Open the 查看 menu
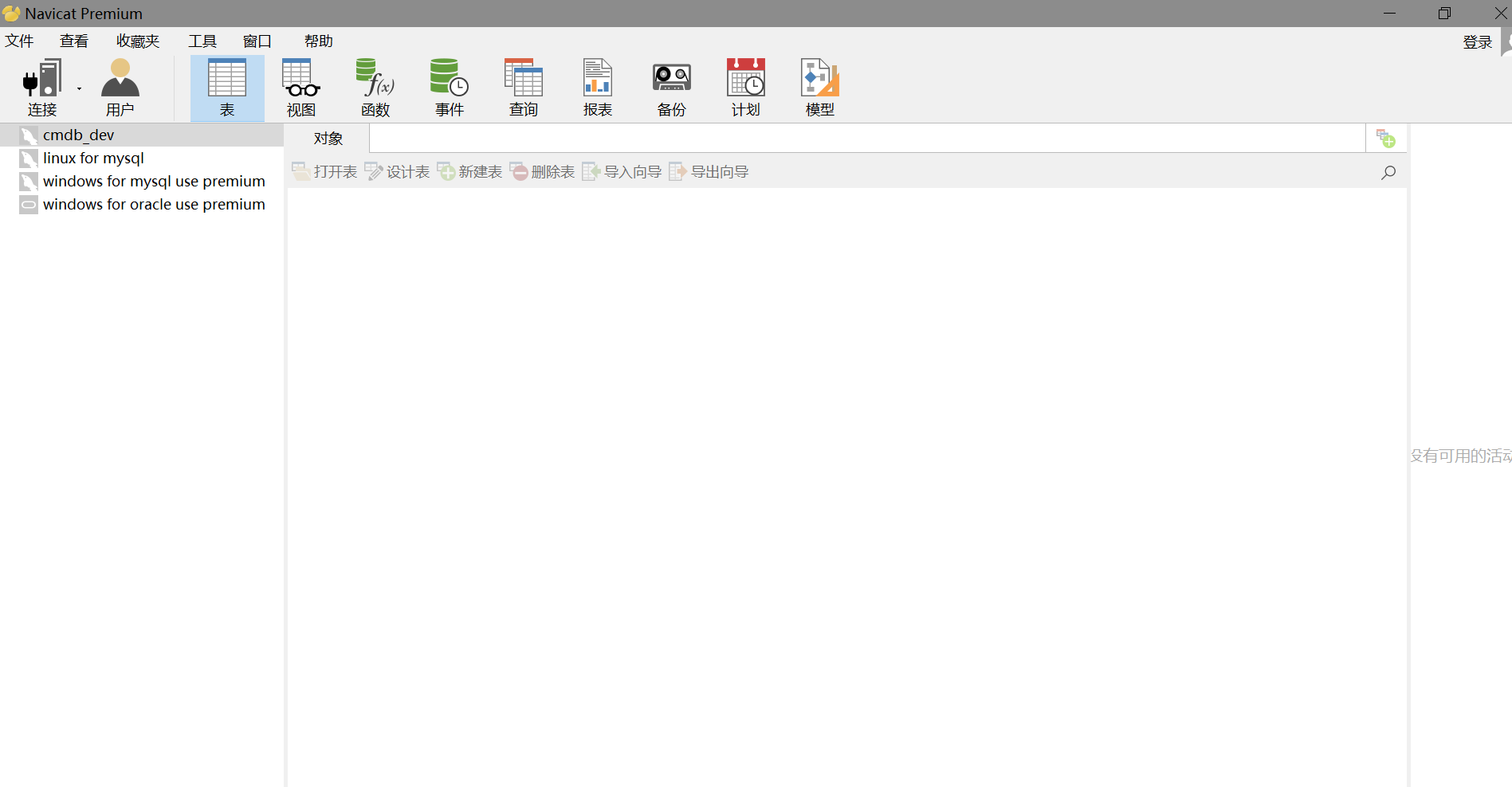1512x787 pixels. tap(74, 41)
